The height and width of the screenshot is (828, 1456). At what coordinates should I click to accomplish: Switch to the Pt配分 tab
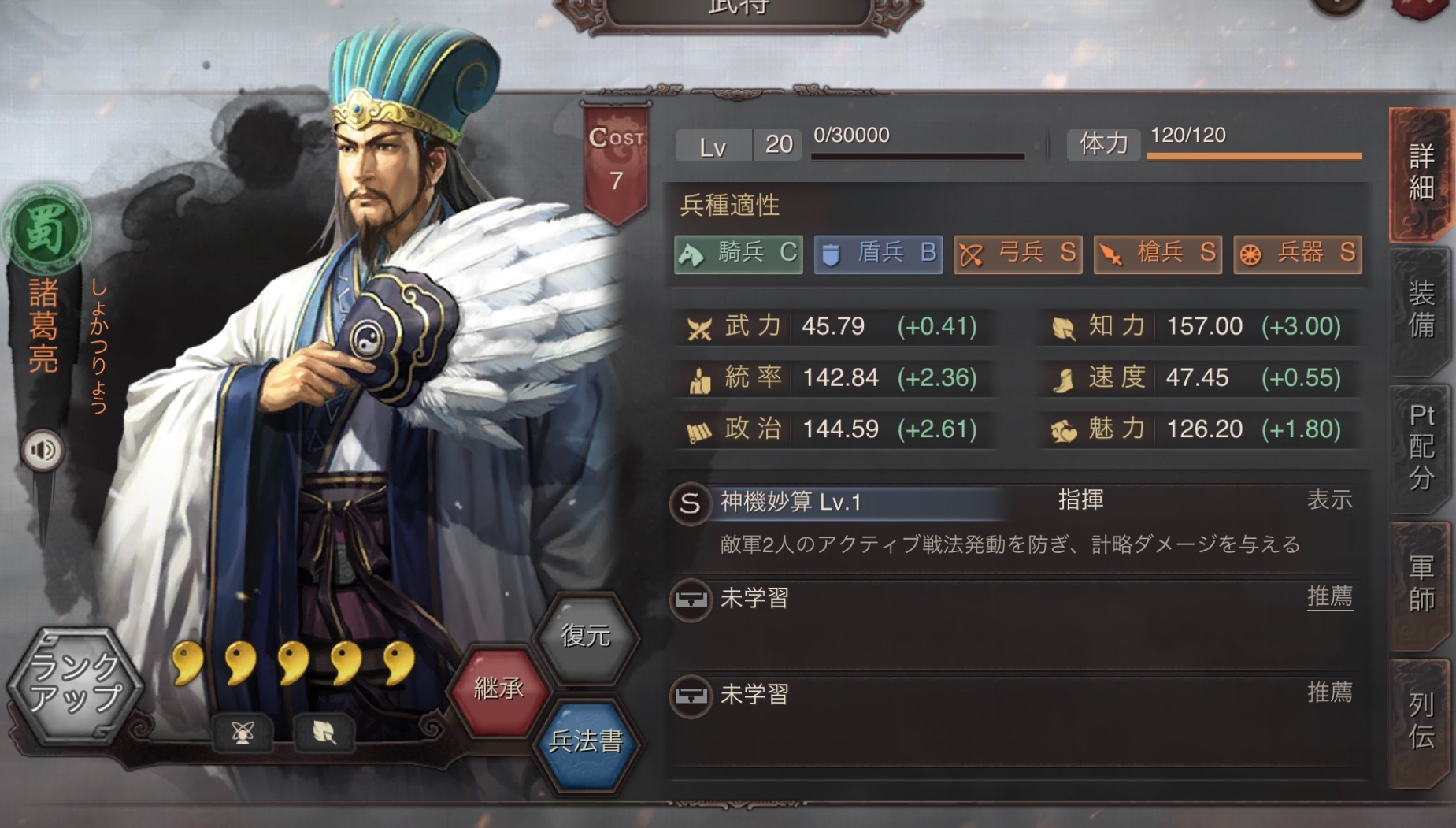click(1421, 447)
